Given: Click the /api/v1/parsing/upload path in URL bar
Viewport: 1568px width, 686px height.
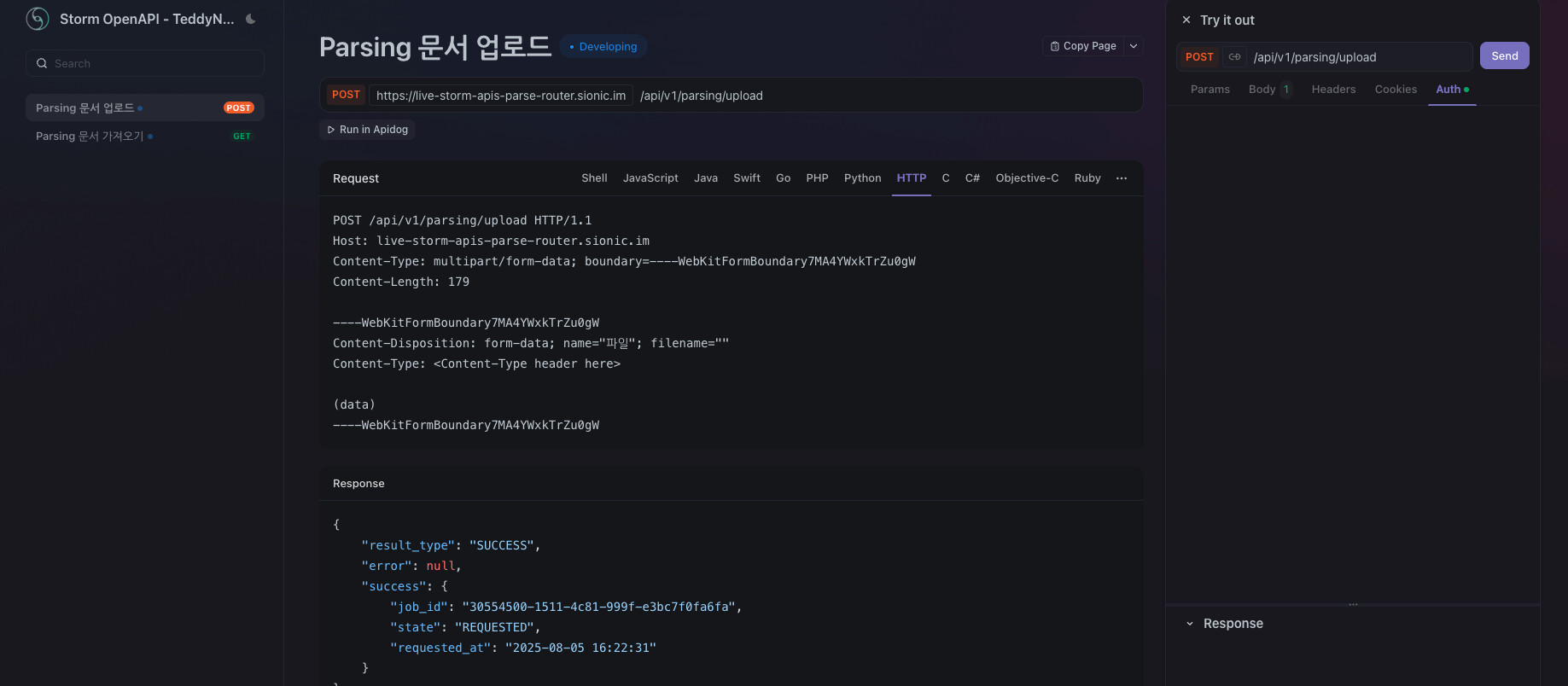Looking at the screenshot, I should click(702, 96).
